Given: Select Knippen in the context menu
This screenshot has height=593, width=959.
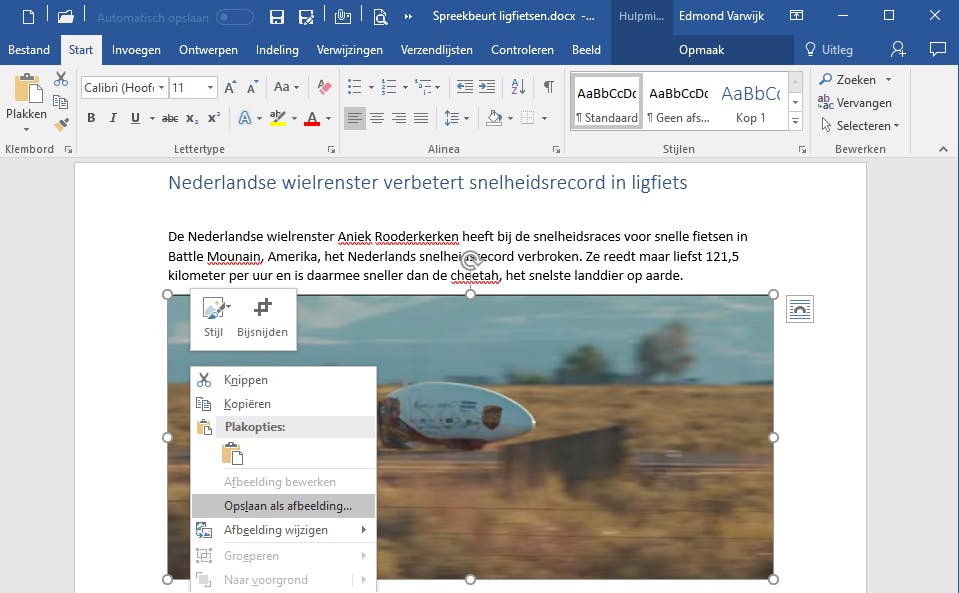Looking at the screenshot, I should pyautogui.click(x=283, y=380).
